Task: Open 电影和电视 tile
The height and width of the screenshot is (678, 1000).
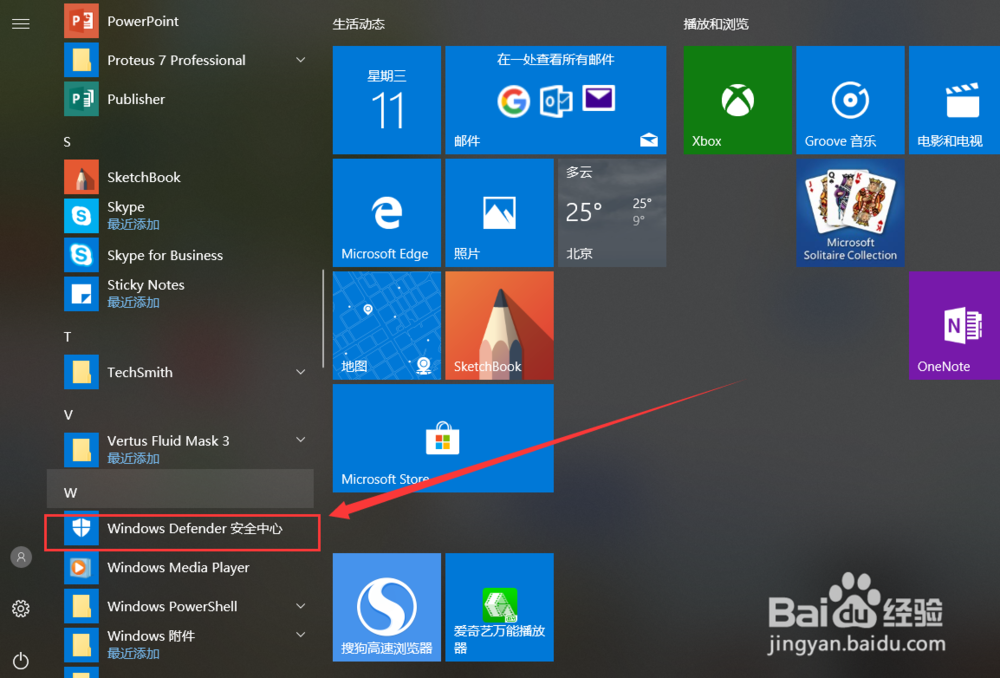Action: [x=954, y=100]
